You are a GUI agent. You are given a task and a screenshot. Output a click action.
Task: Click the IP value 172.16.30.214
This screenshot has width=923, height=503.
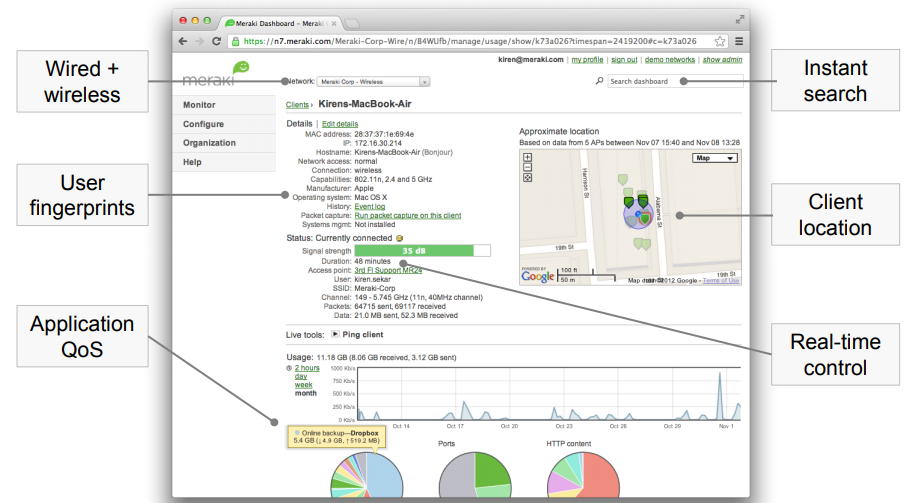click(378, 143)
